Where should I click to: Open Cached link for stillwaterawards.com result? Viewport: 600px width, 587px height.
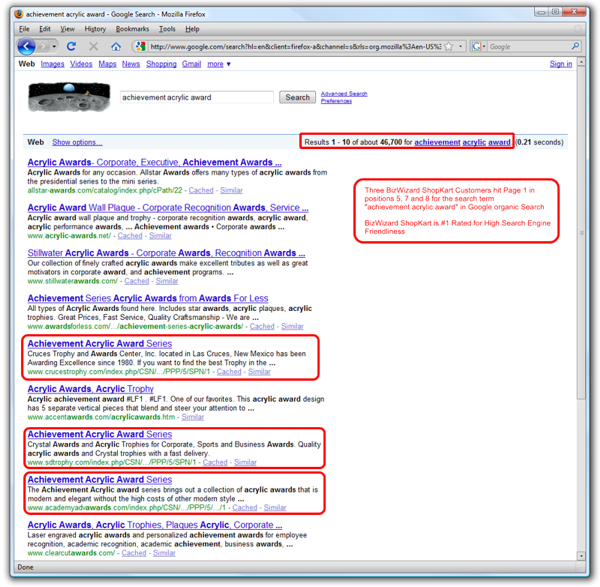(x=137, y=281)
